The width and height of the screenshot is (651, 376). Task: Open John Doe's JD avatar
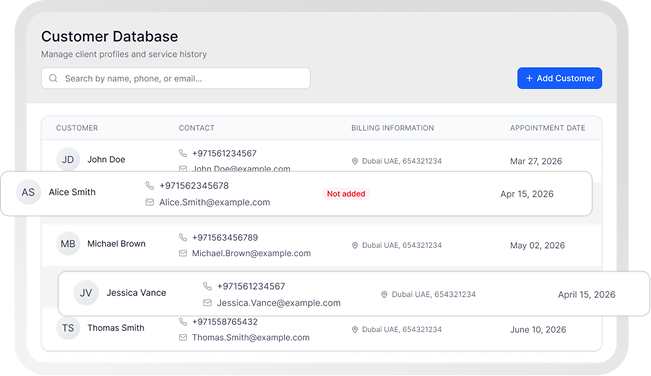[68, 159]
